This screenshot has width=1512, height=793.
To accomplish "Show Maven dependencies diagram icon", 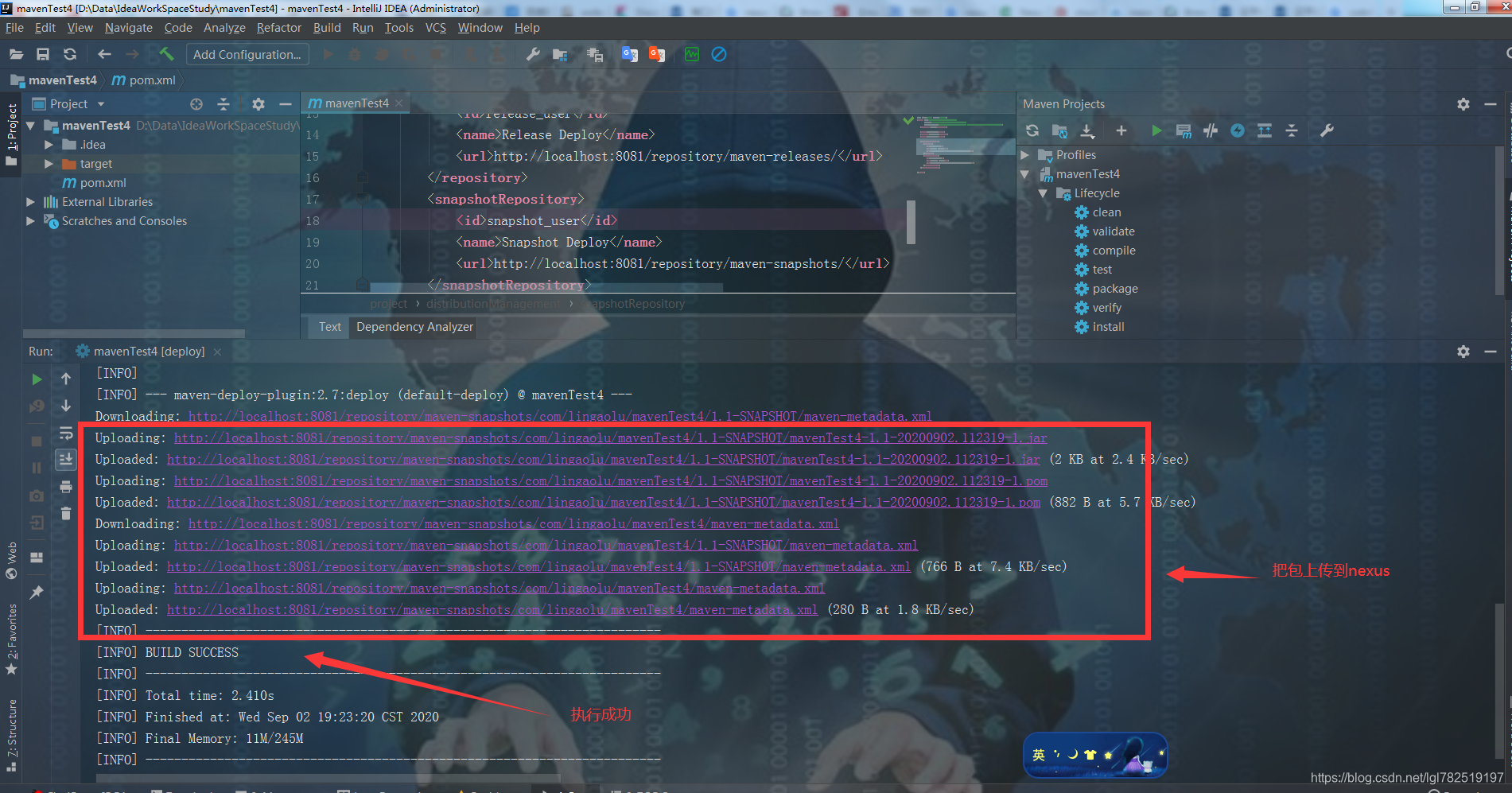I will click(1265, 130).
